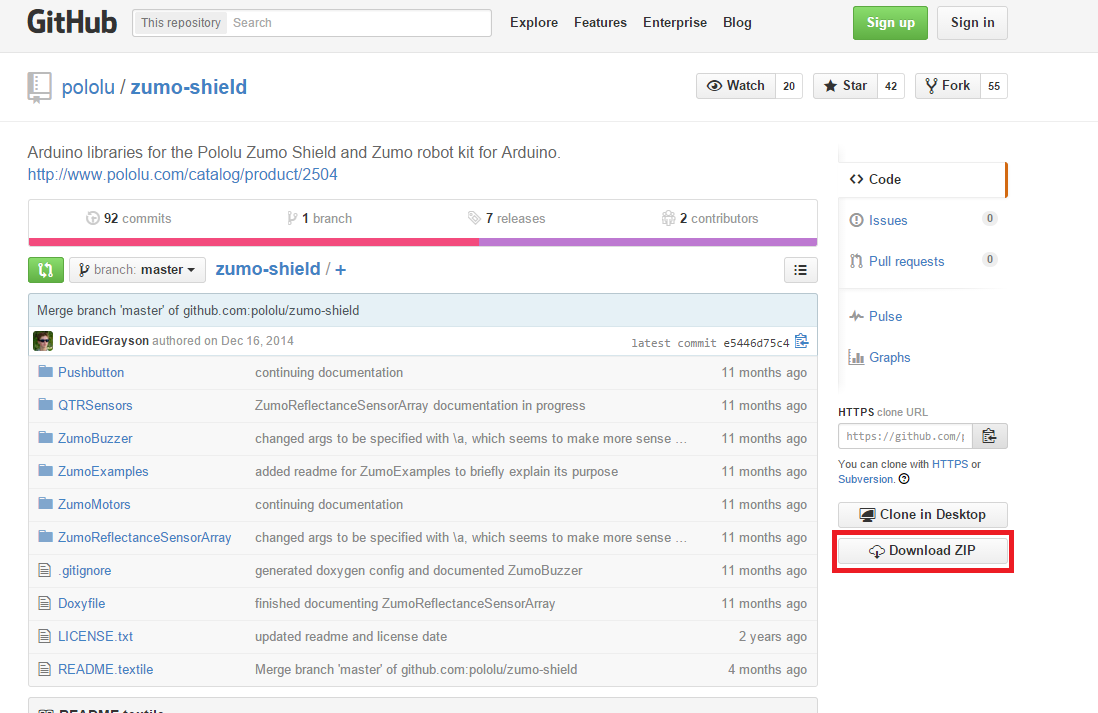
Task: Open the zumo-shield repository title link
Action: (188, 88)
